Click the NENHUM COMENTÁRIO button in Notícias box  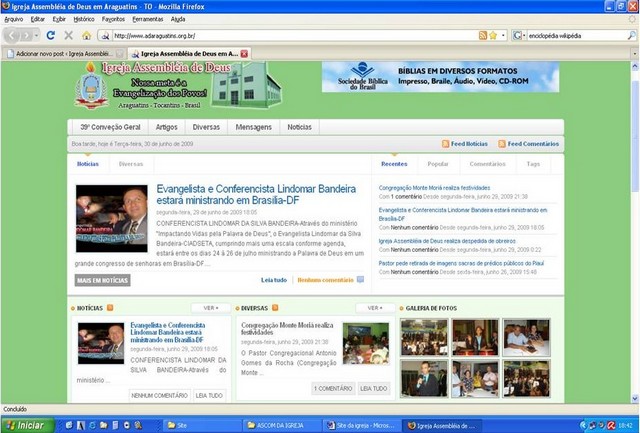tap(160, 395)
